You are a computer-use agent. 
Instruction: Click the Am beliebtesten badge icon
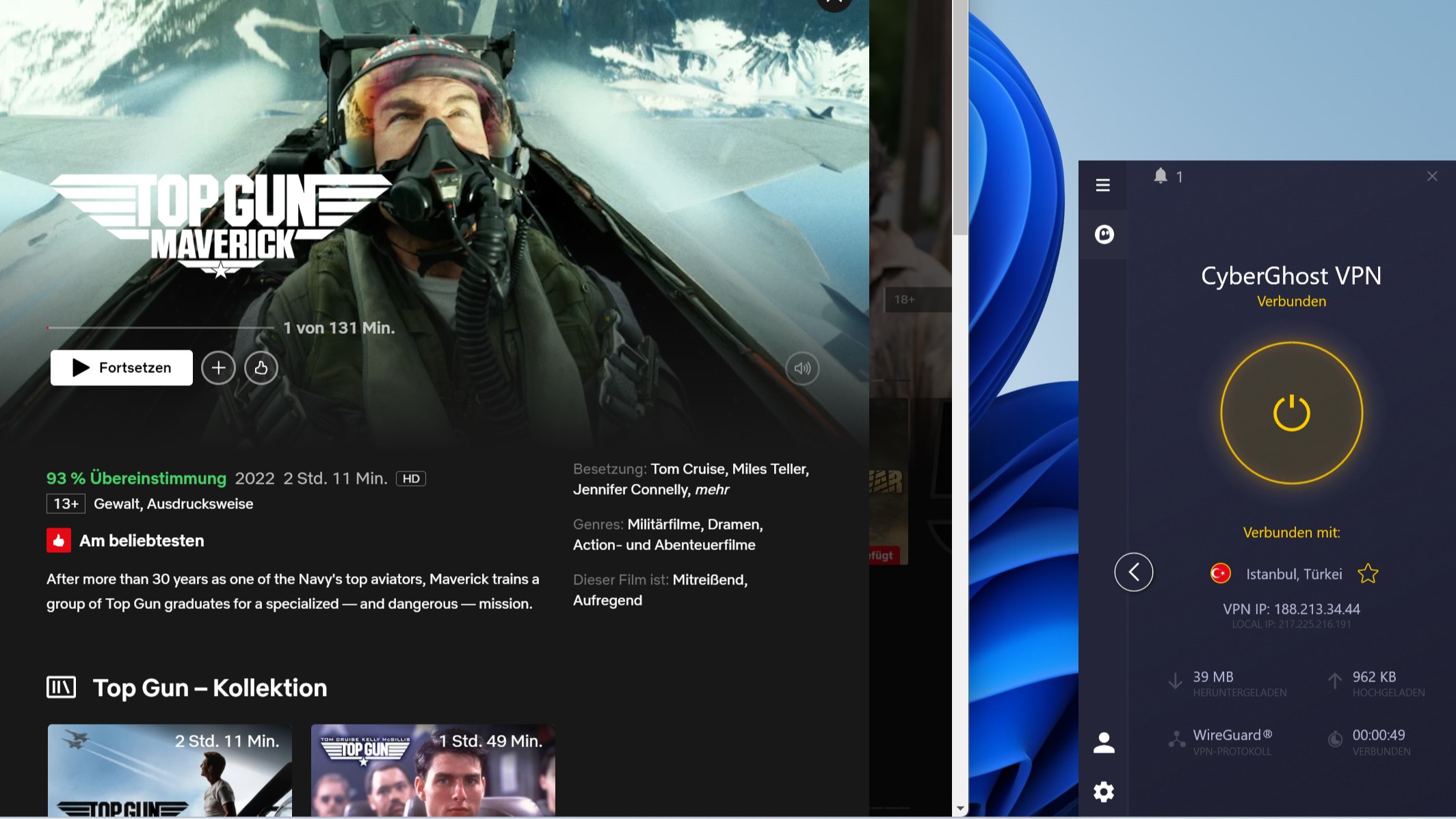click(x=59, y=541)
